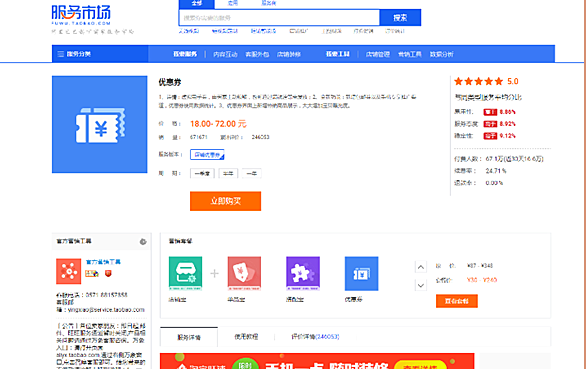
Task: Open the 店铺装修 navigation item
Action: [x=289, y=54]
